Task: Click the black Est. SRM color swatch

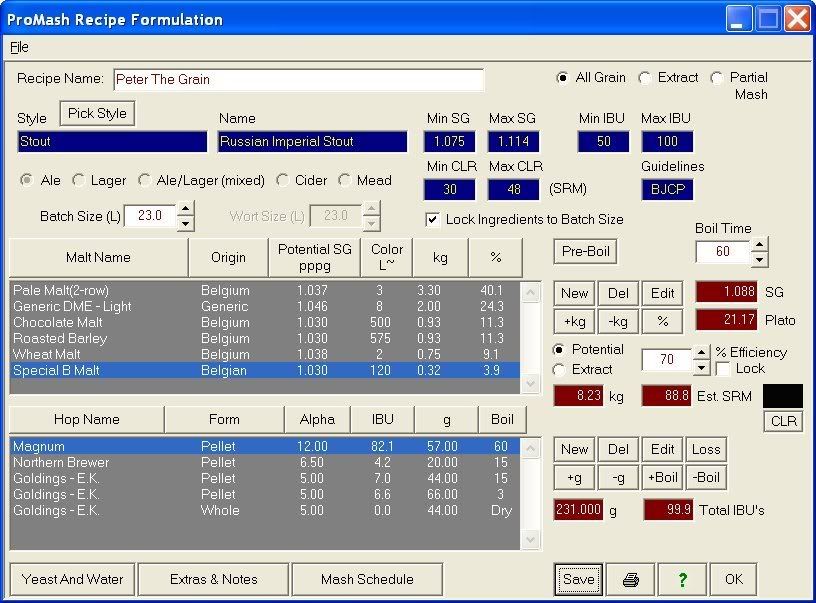Action: 783,396
